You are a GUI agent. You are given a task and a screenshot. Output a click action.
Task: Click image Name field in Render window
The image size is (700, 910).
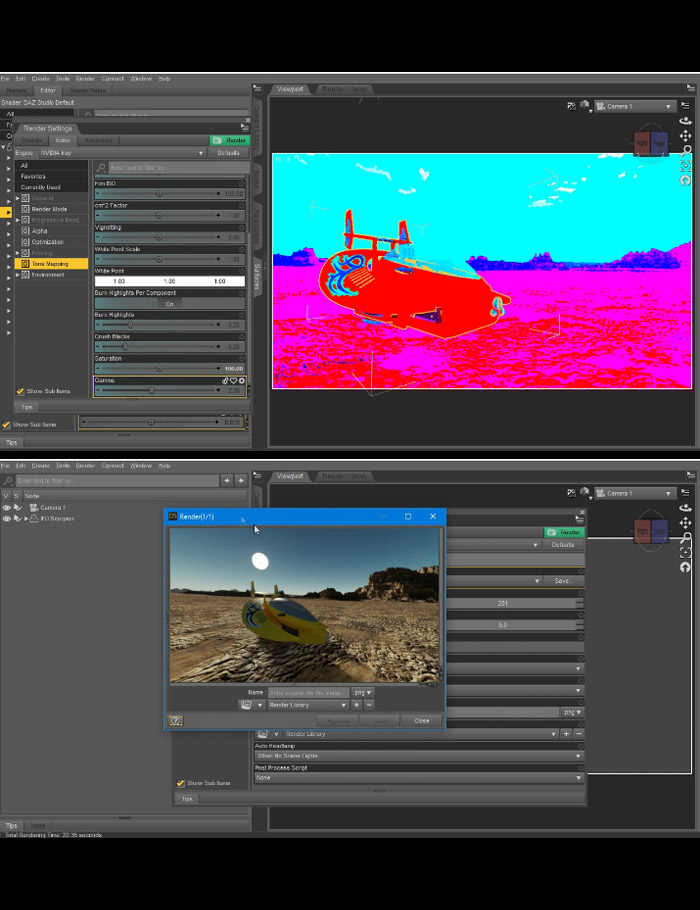click(308, 692)
